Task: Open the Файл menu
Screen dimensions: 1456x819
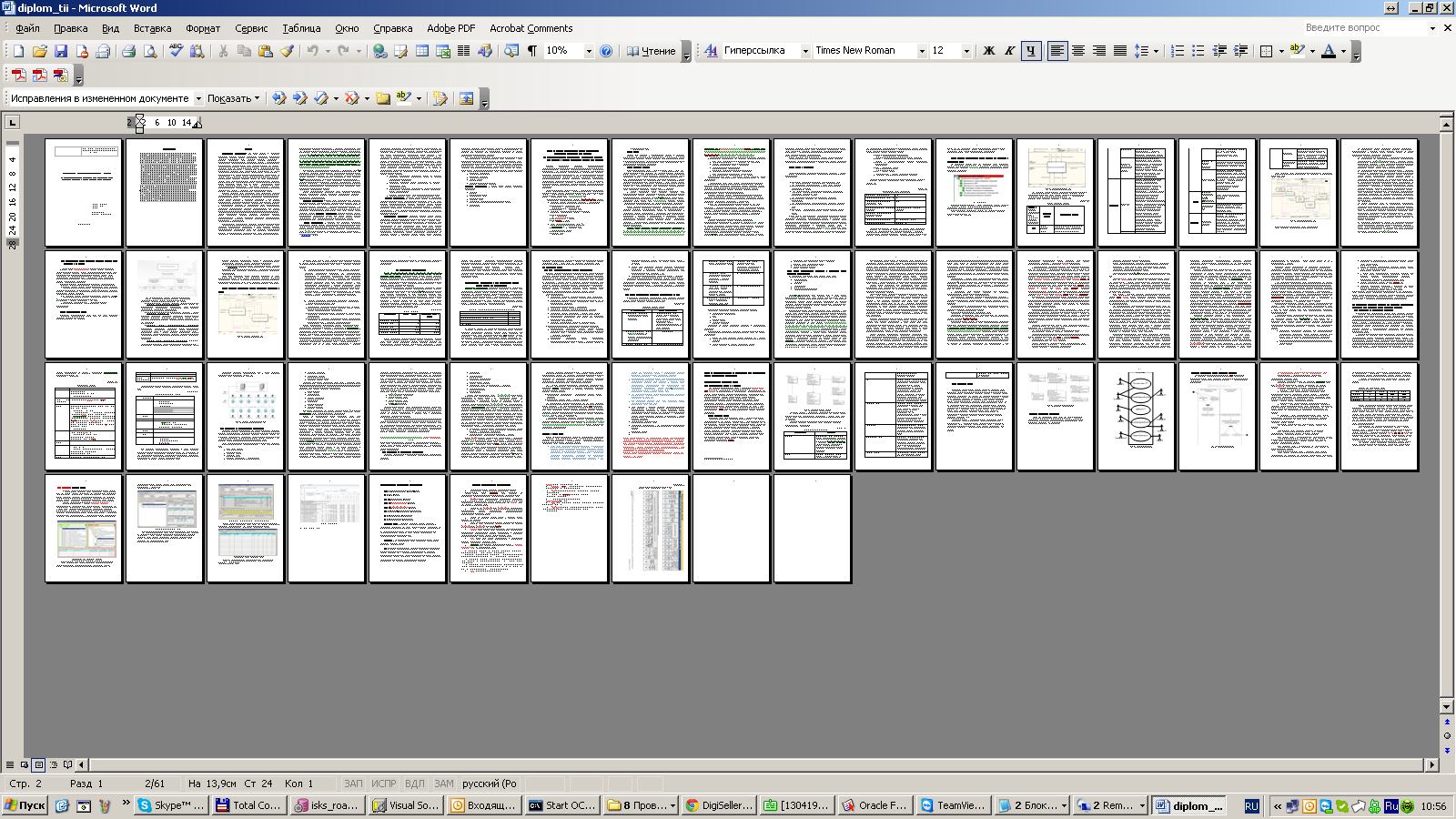Action: pos(27,28)
